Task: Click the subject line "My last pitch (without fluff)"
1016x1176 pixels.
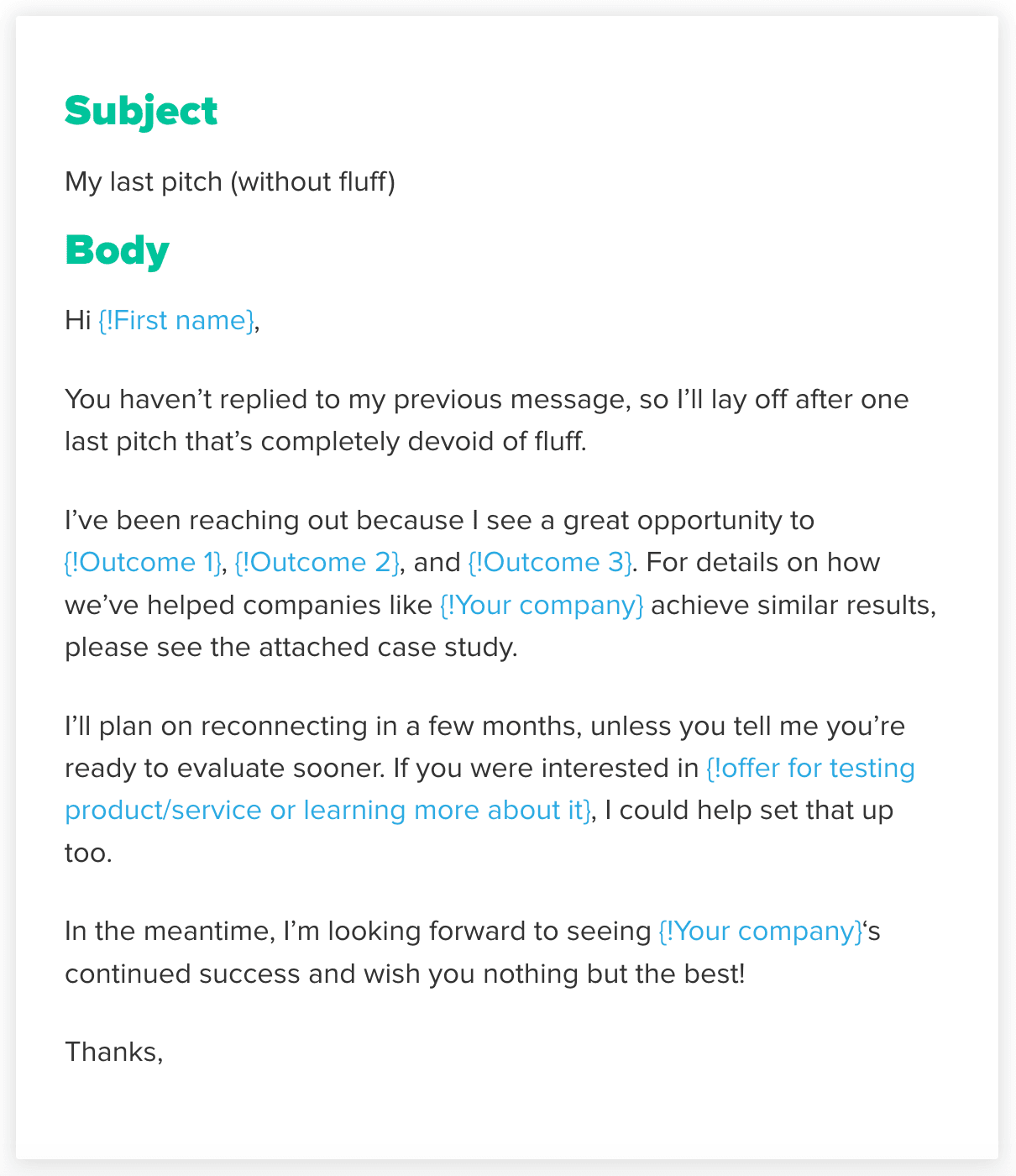Action: [230, 181]
